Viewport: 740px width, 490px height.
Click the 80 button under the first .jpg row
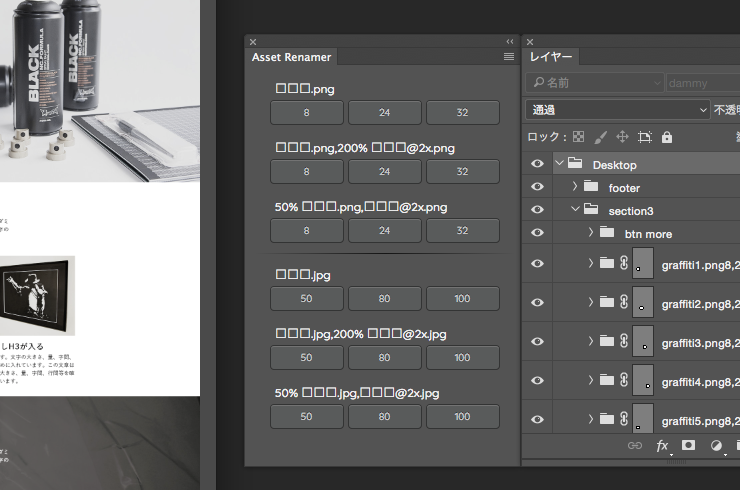point(385,298)
